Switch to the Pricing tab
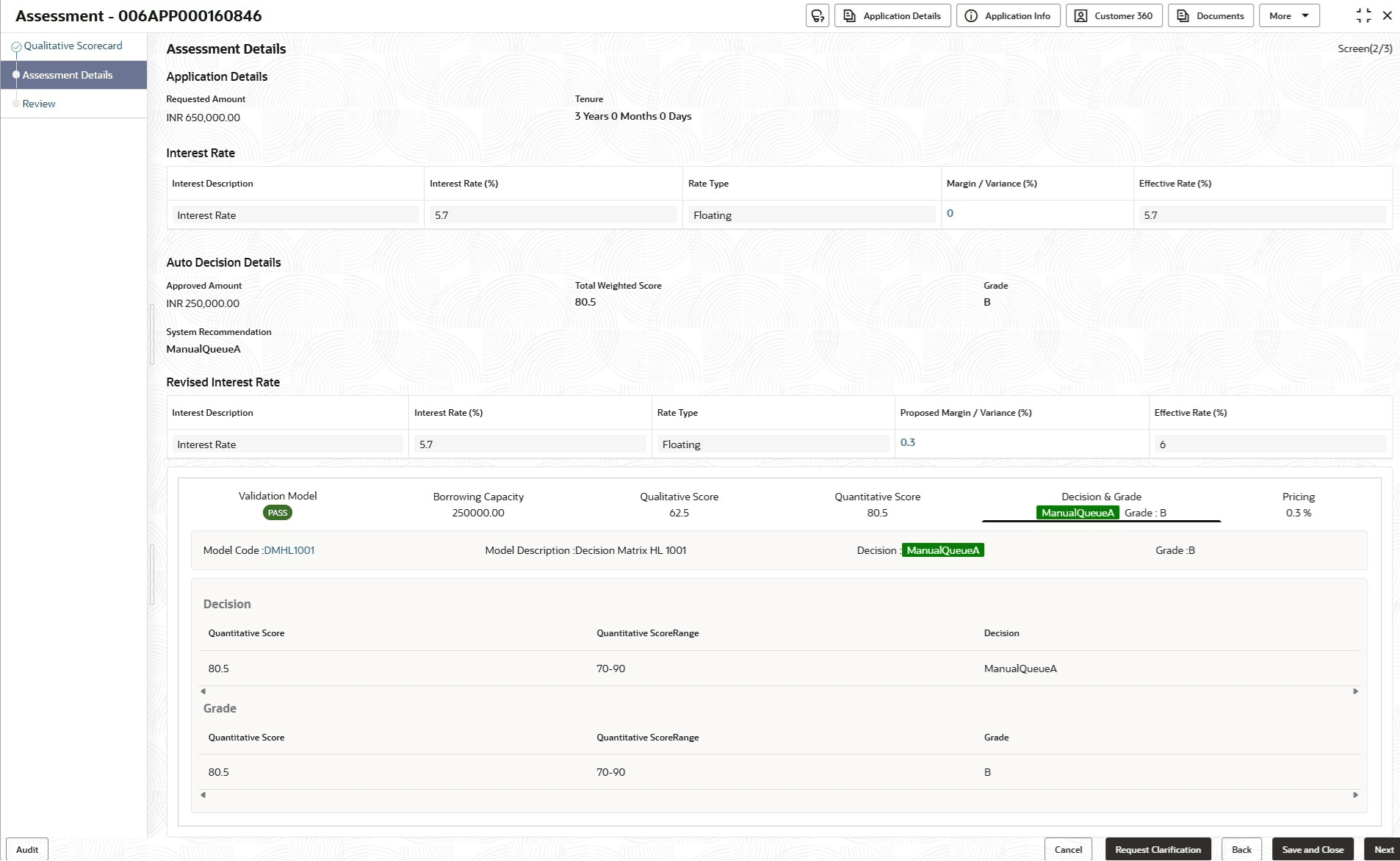1400x861 pixels. pyautogui.click(x=1298, y=505)
